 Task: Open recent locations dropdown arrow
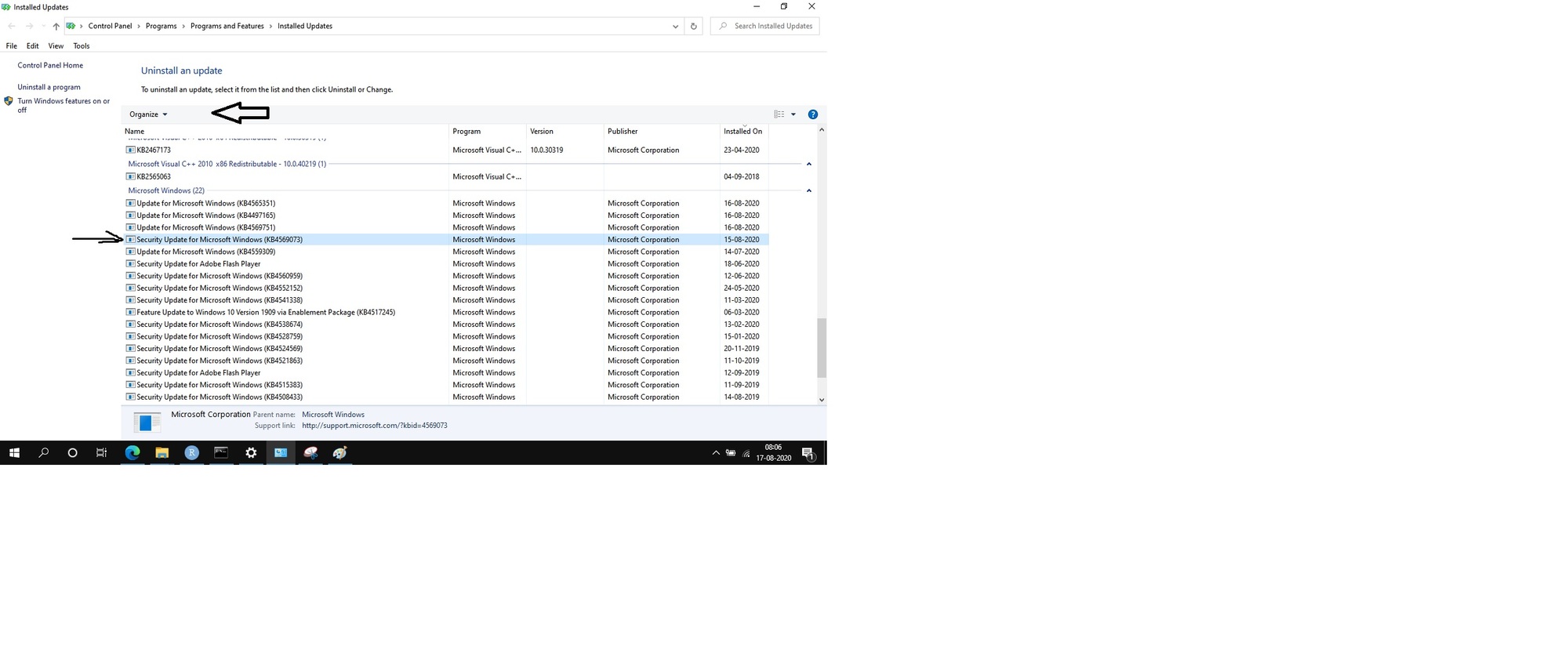click(43, 26)
